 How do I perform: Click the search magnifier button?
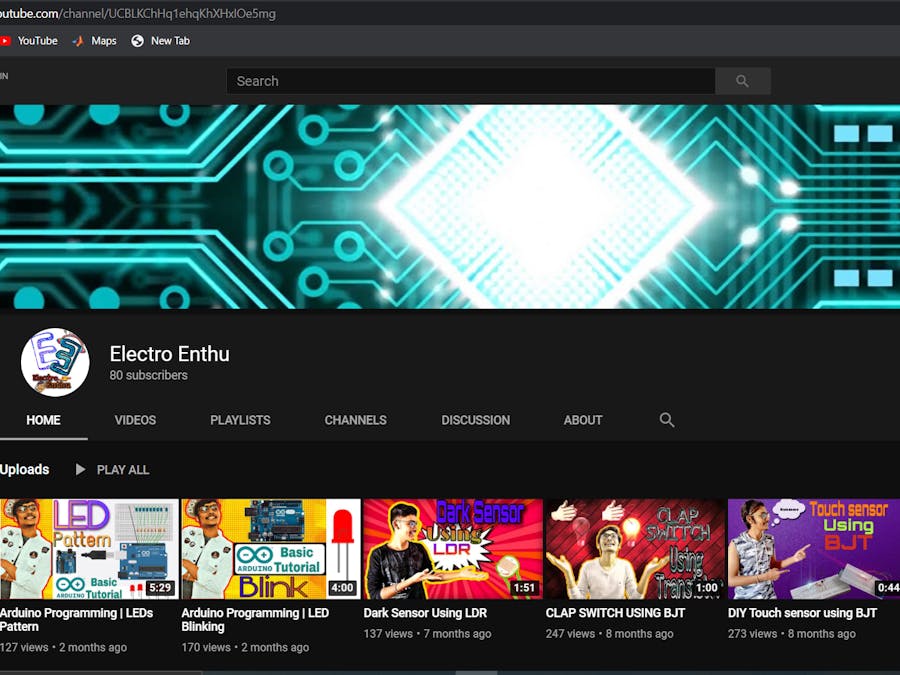[742, 81]
